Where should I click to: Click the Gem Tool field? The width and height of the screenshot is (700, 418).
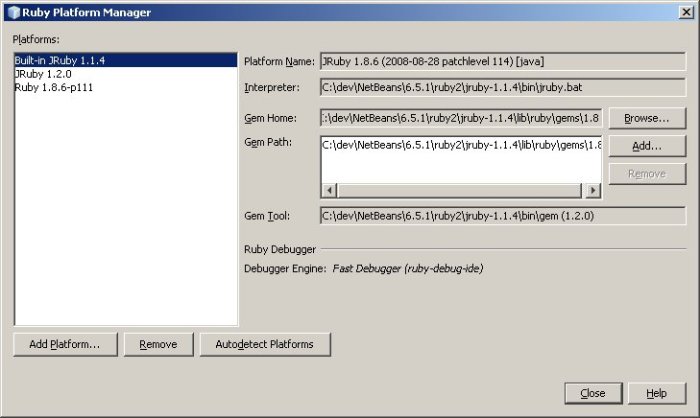pyautogui.click(x=503, y=216)
